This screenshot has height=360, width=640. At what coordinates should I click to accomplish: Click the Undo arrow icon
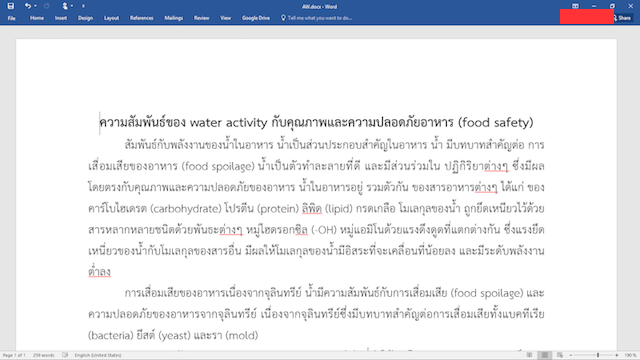click(x=27, y=6)
